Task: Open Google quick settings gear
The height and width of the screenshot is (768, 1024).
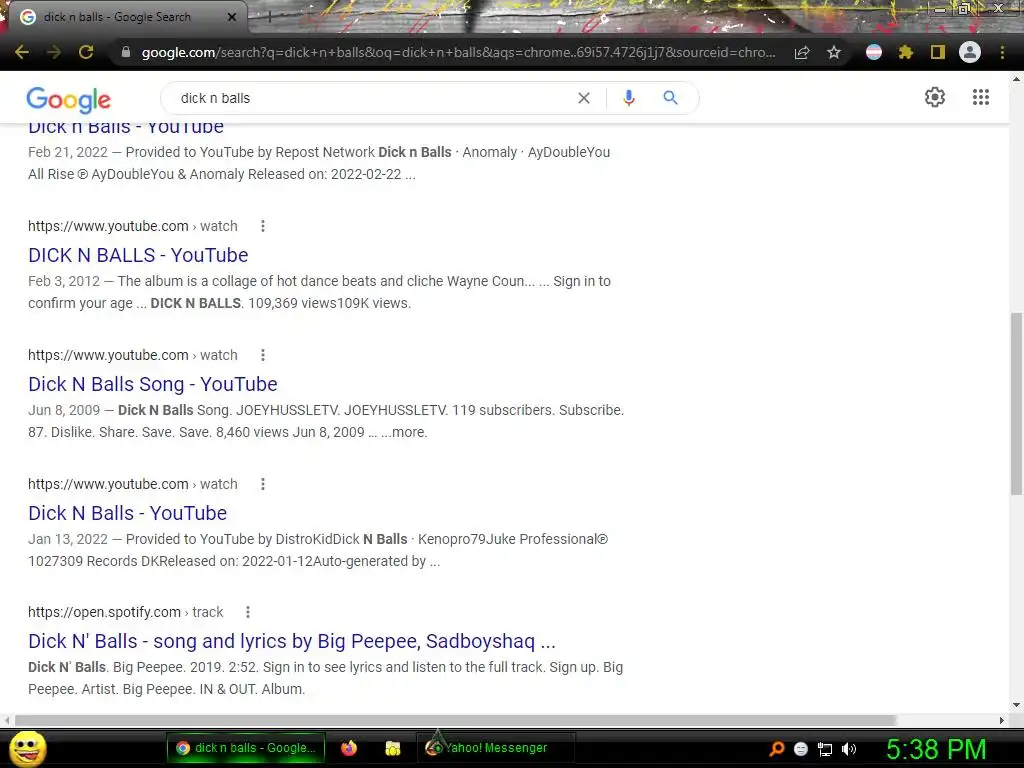Action: click(935, 97)
